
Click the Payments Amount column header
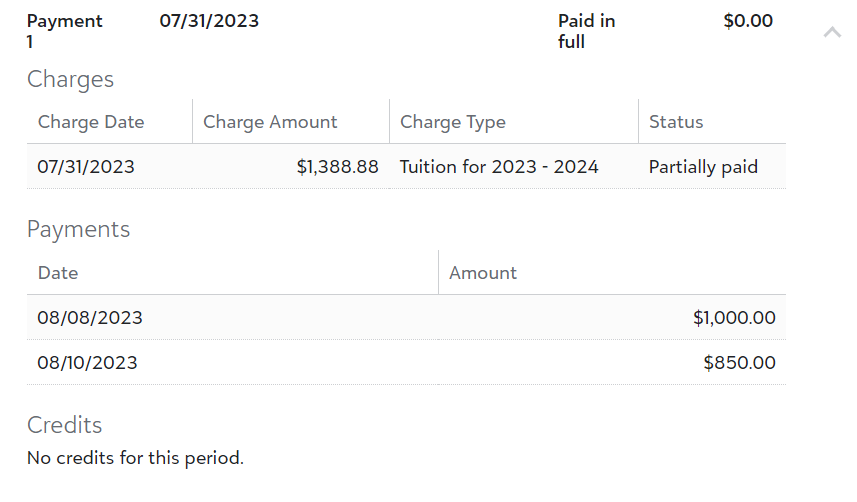point(483,273)
